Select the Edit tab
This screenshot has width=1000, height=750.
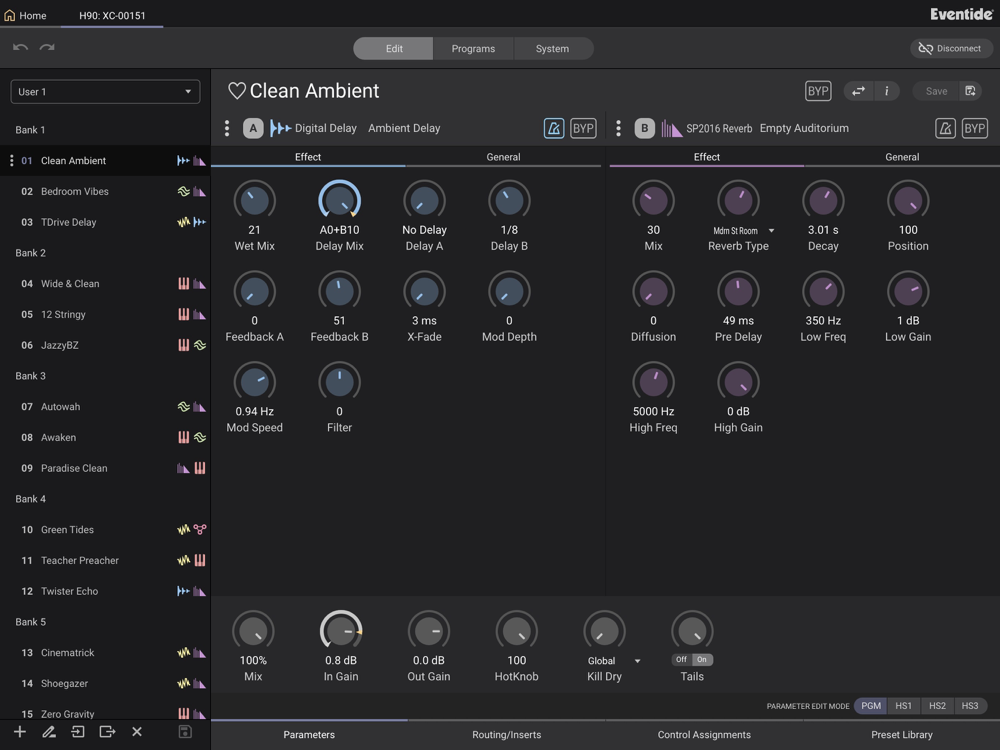tap(393, 48)
